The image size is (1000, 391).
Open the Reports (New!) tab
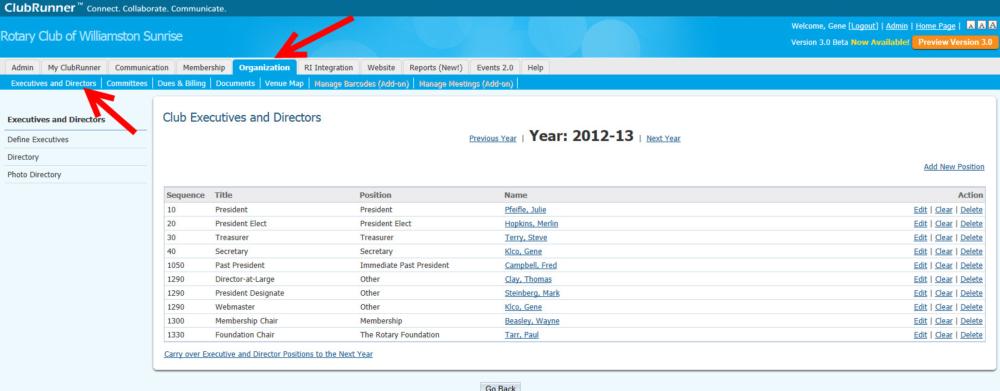pyautogui.click(x=436, y=68)
